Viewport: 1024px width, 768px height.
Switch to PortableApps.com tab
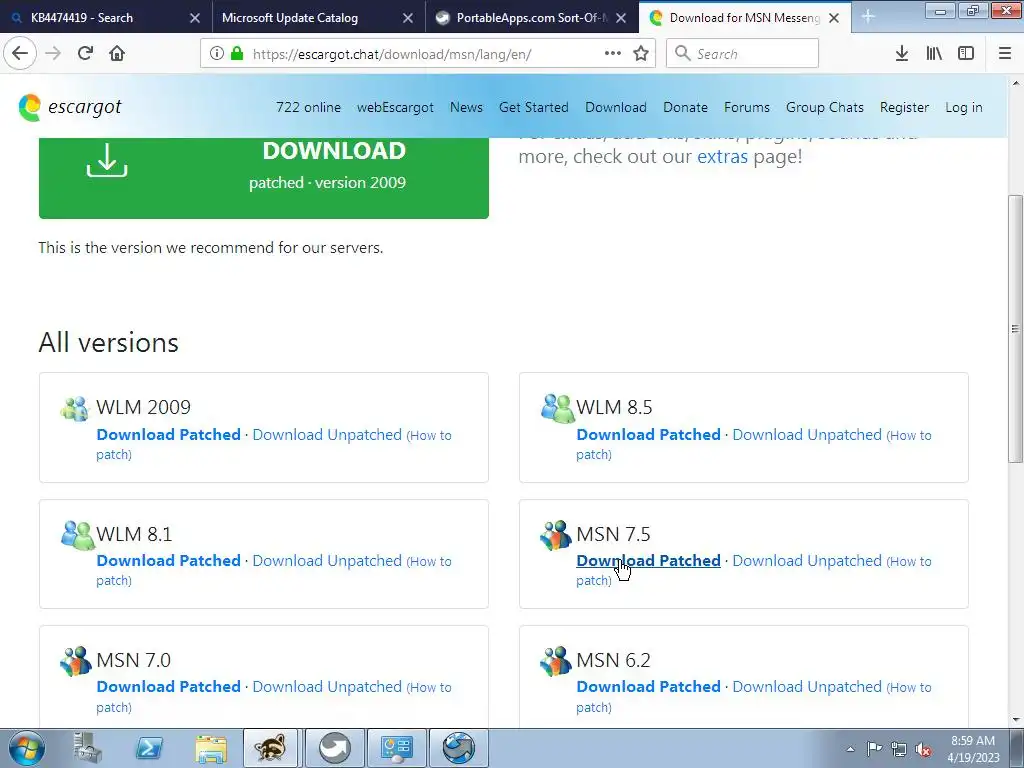click(532, 18)
